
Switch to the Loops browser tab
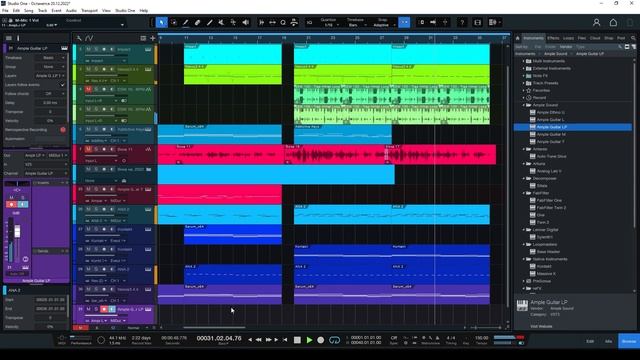[x=568, y=38]
